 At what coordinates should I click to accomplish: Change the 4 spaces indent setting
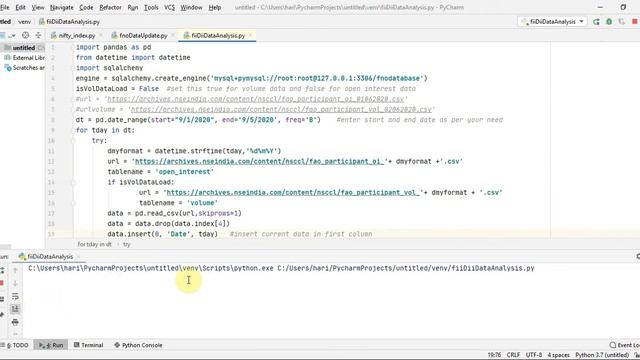pyautogui.click(x=558, y=355)
